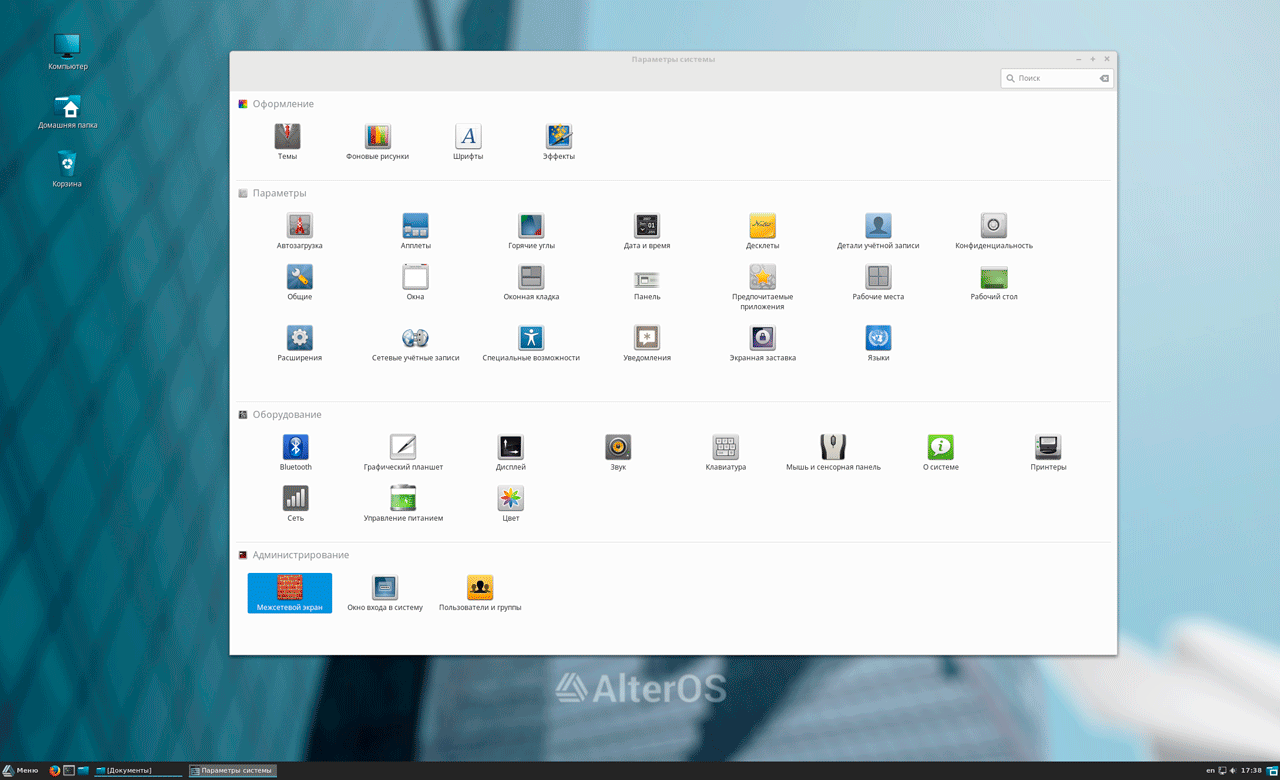Open the volume tray icon
The width and height of the screenshot is (1280, 780).
pos(1233,770)
